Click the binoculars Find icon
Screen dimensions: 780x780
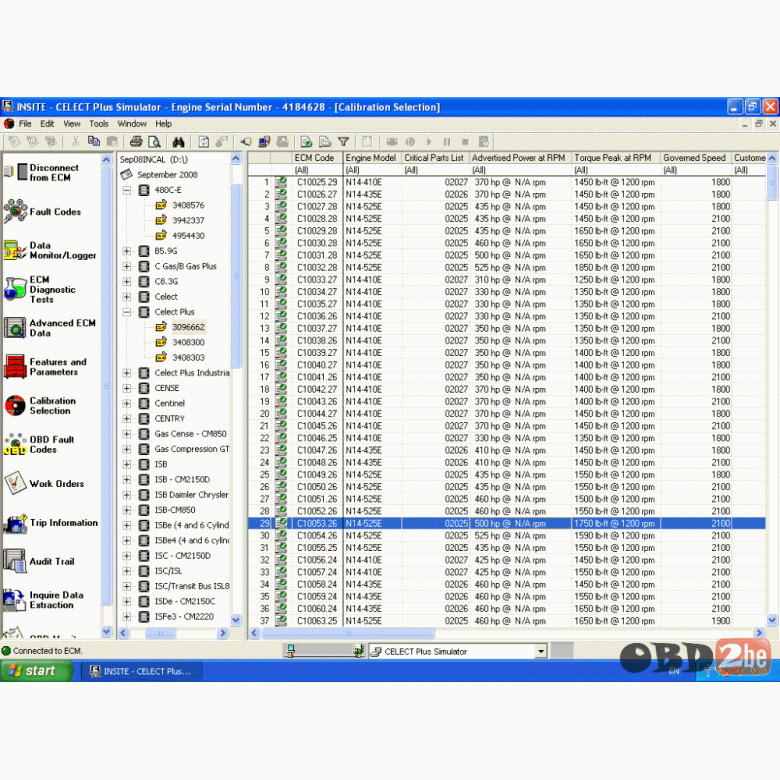[x=178, y=142]
